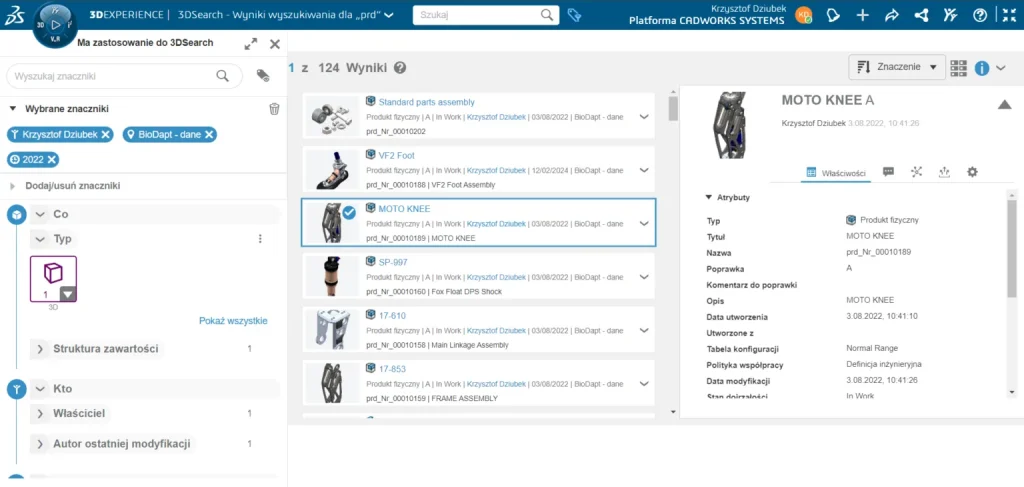1024x487 pixels.
Task: Open the KD user avatar menu
Action: 803,15
